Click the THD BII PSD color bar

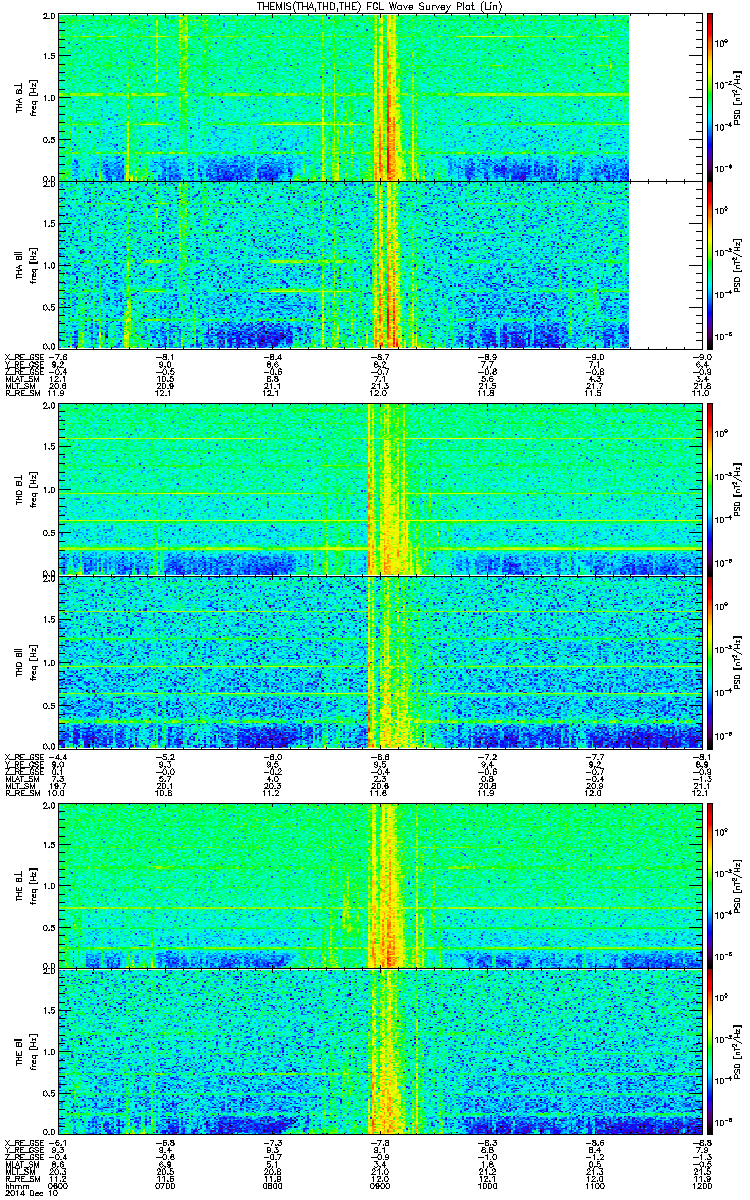711,661
